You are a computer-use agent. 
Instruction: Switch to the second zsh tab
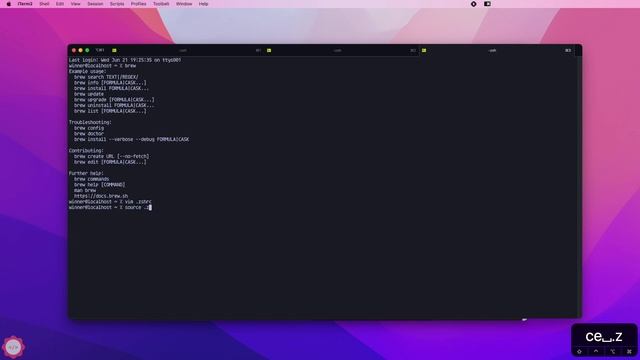[x=337, y=51]
